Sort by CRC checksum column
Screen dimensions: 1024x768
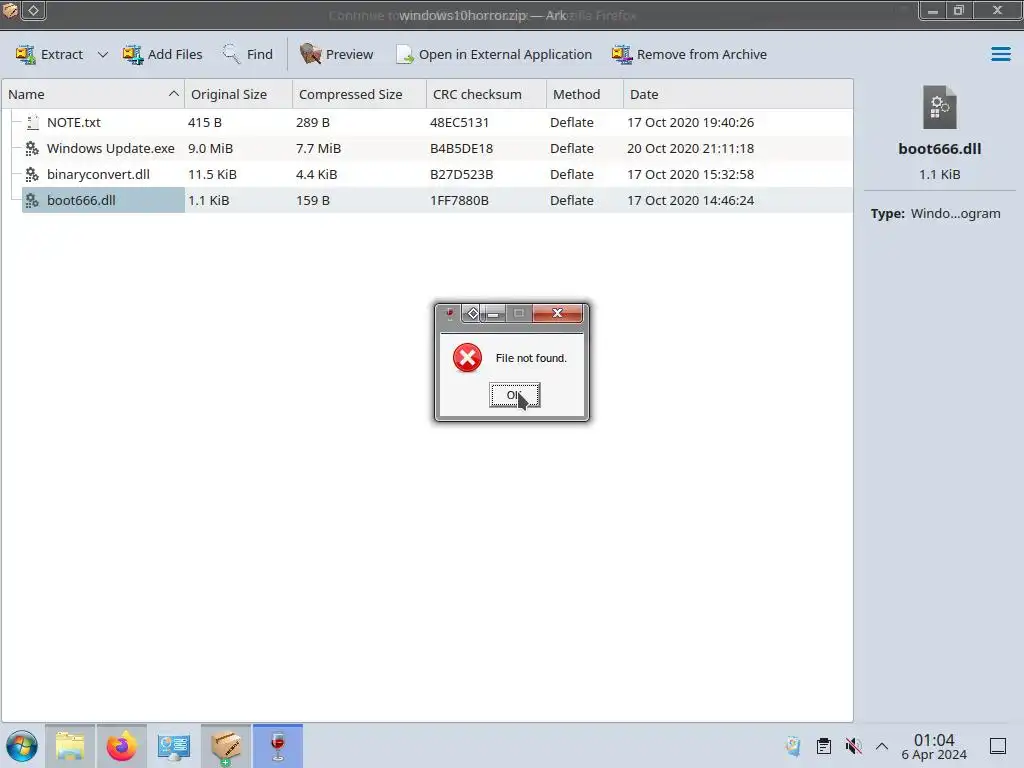click(486, 94)
